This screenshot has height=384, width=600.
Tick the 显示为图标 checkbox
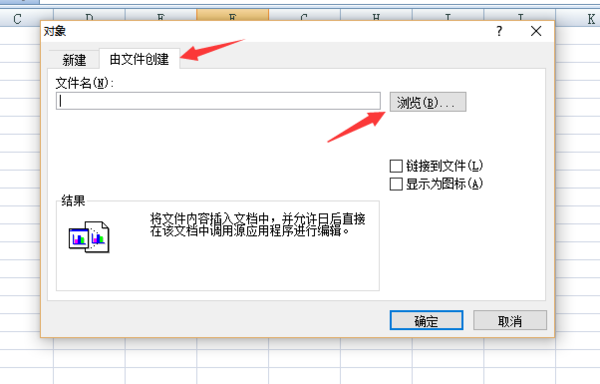396,184
